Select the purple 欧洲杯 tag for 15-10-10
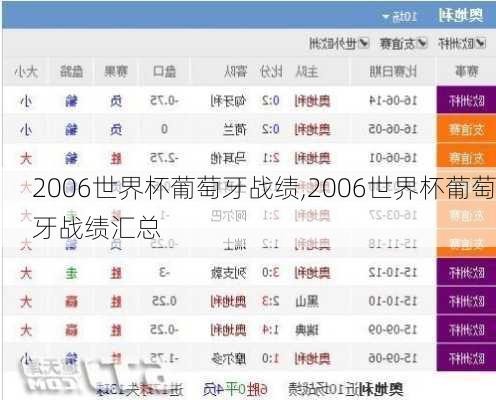Viewport: 496px width, 400px height. pos(466,301)
